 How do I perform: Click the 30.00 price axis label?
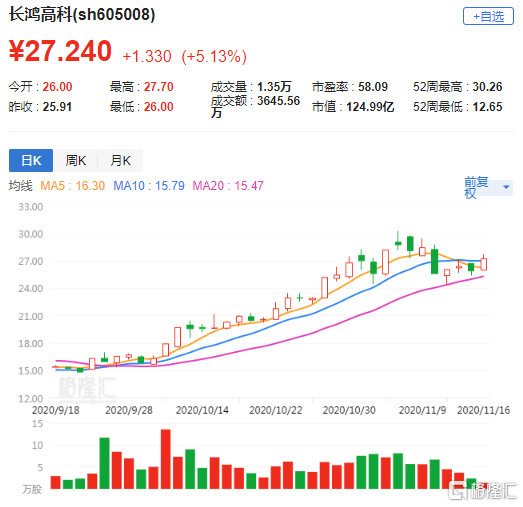tap(31, 234)
